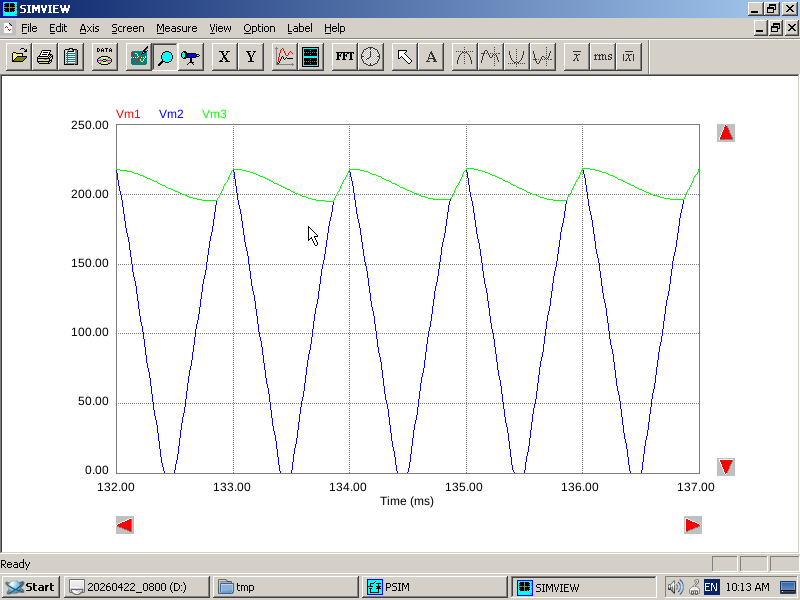
Task: Open X axis settings button
Action: tap(224, 56)
